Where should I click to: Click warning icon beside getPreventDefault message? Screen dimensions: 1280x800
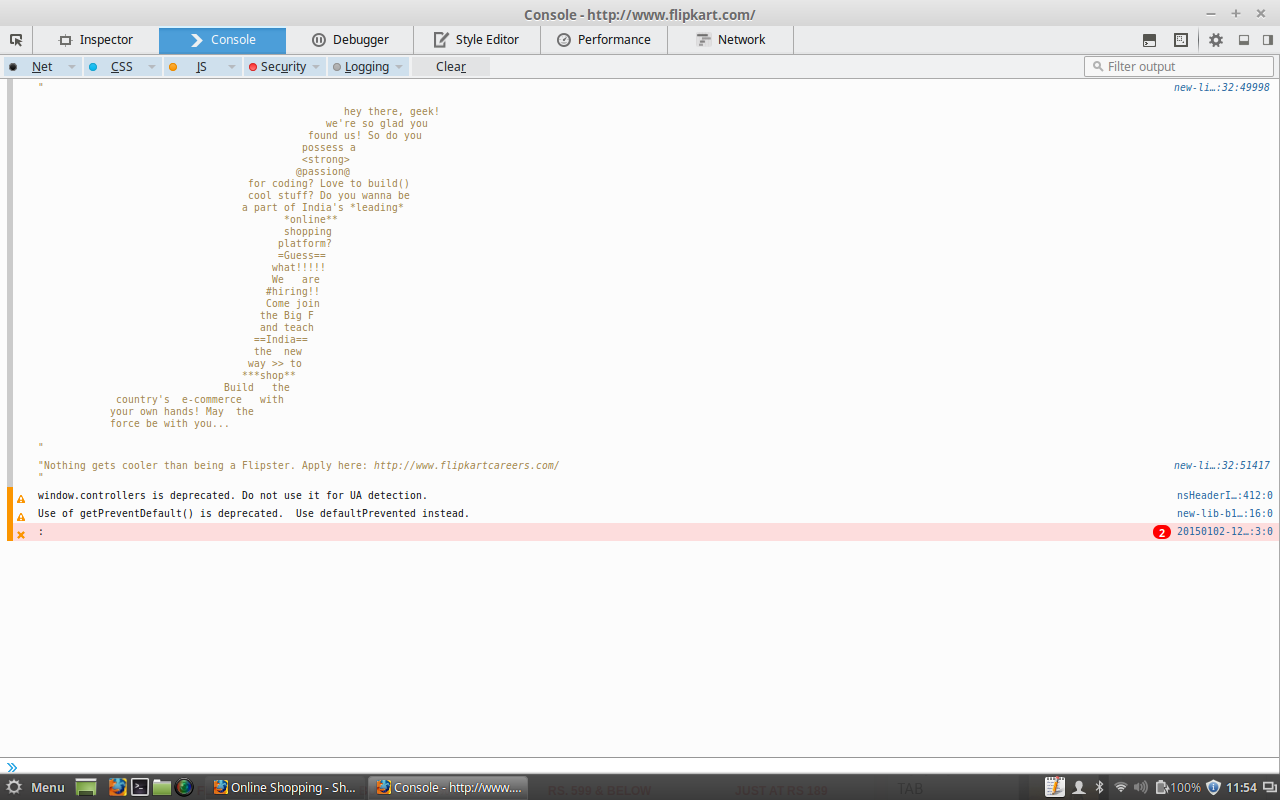[21, 516]
